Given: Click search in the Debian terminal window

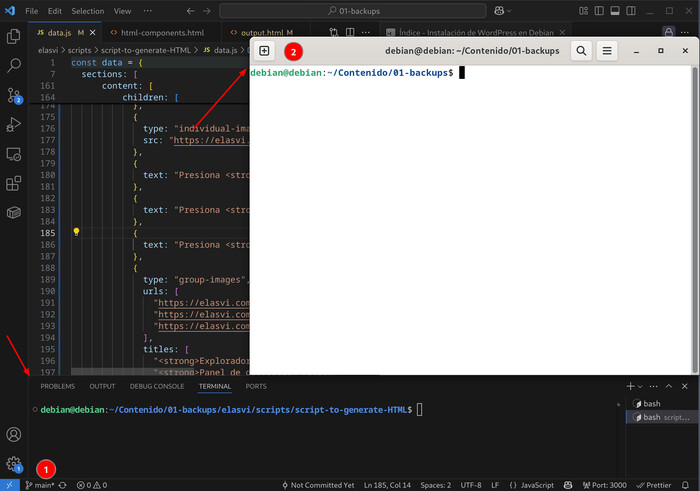Looking at the screenshot, I should (581, 51).
